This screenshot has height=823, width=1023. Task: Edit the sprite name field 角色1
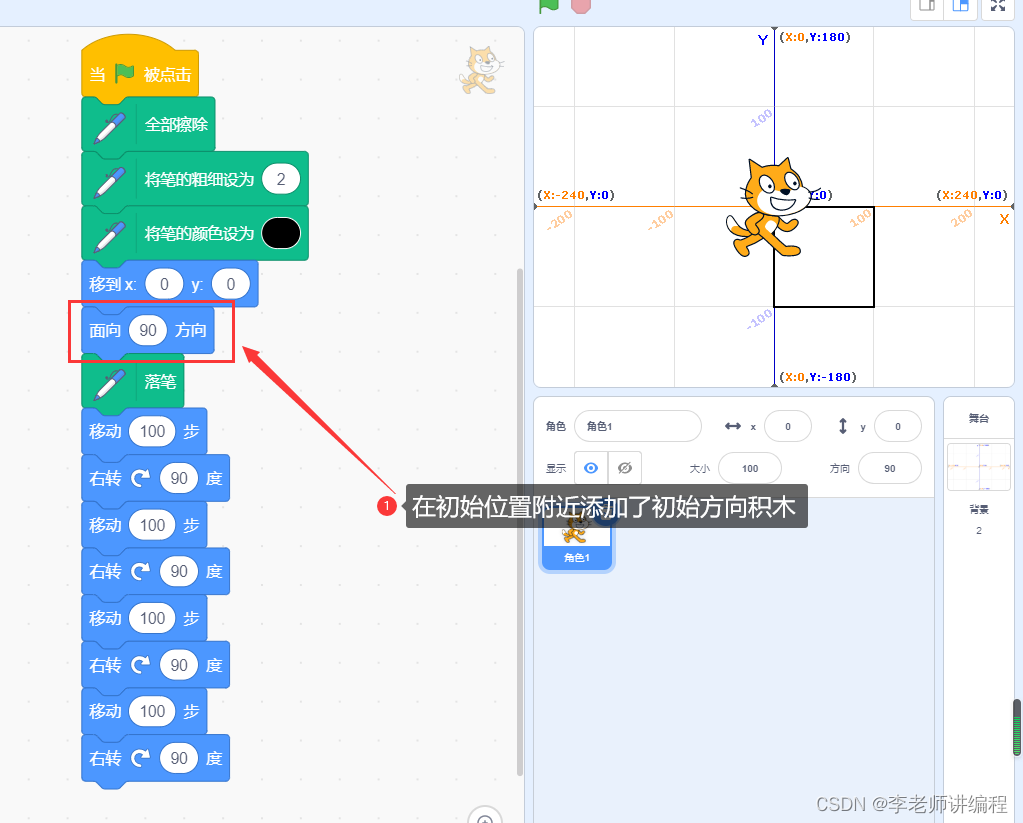tap(637, 426)
